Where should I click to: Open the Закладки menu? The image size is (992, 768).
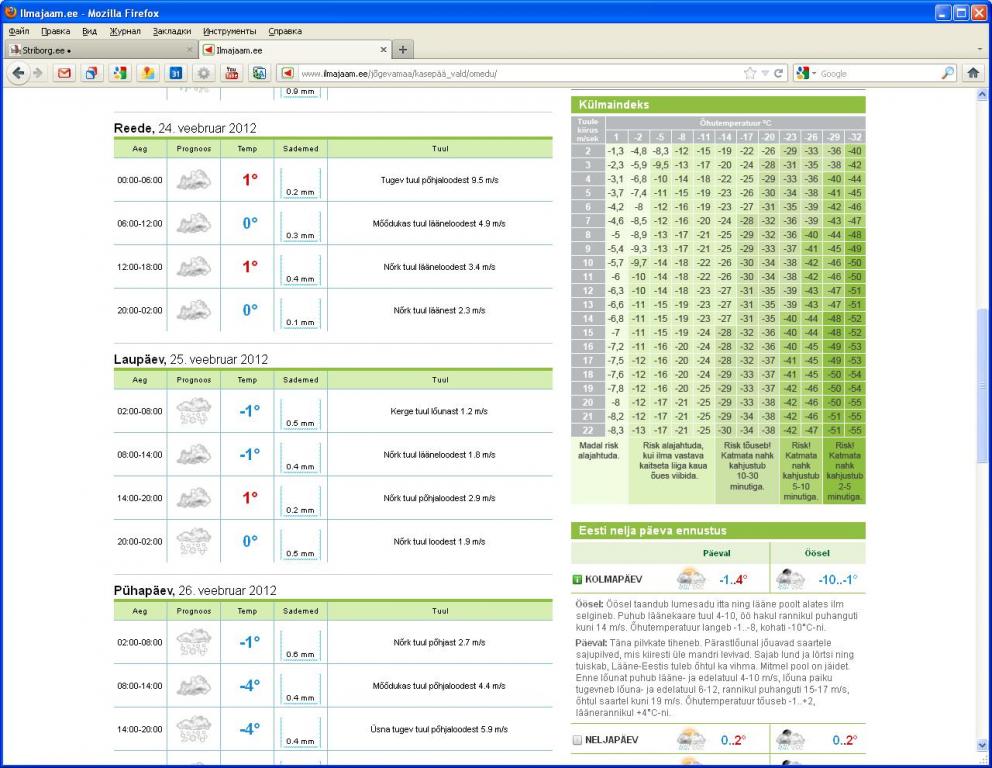[x=171, y=31]
